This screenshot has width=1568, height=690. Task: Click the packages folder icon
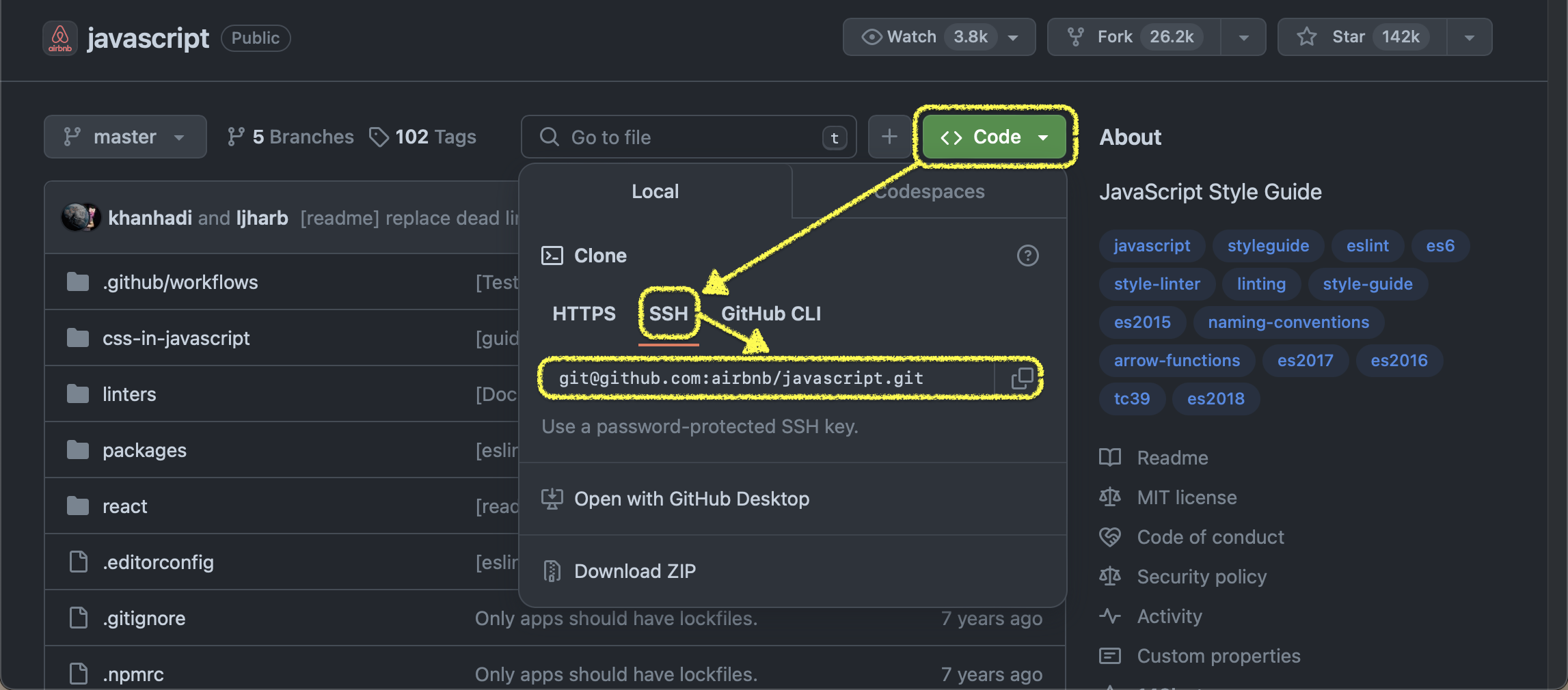78,450
